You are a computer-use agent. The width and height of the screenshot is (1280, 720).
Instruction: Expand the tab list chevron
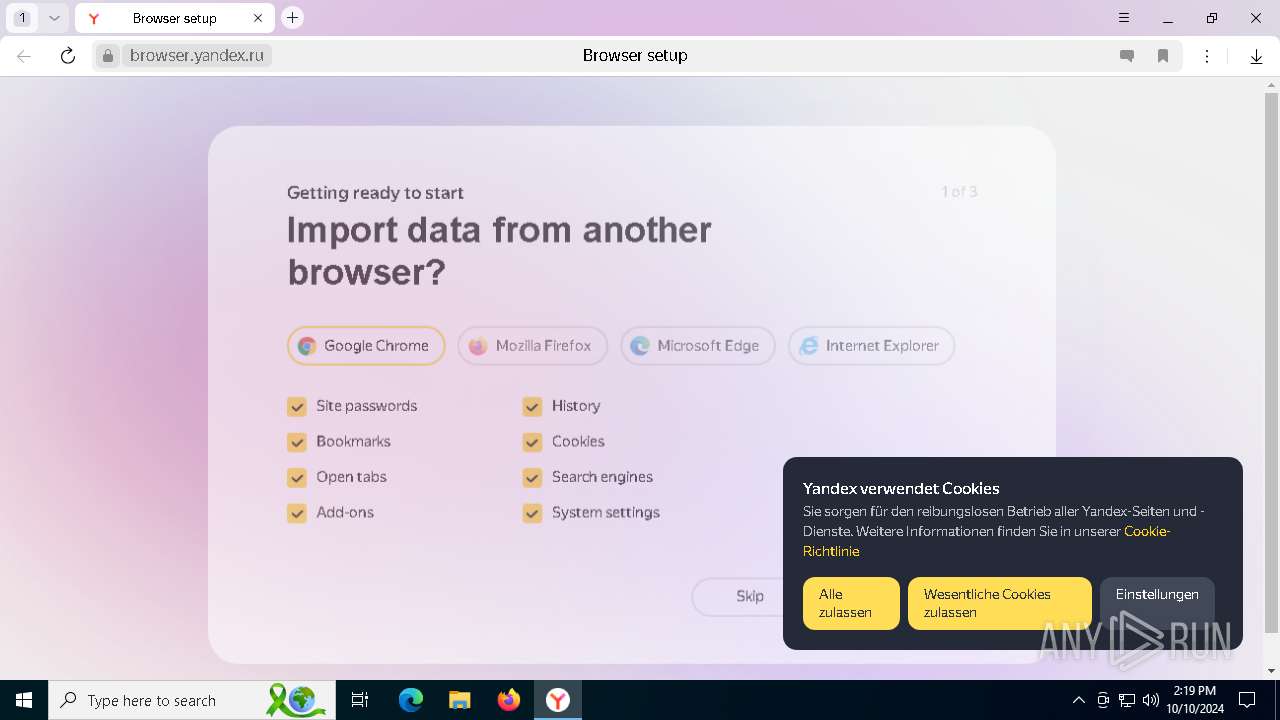54,18
